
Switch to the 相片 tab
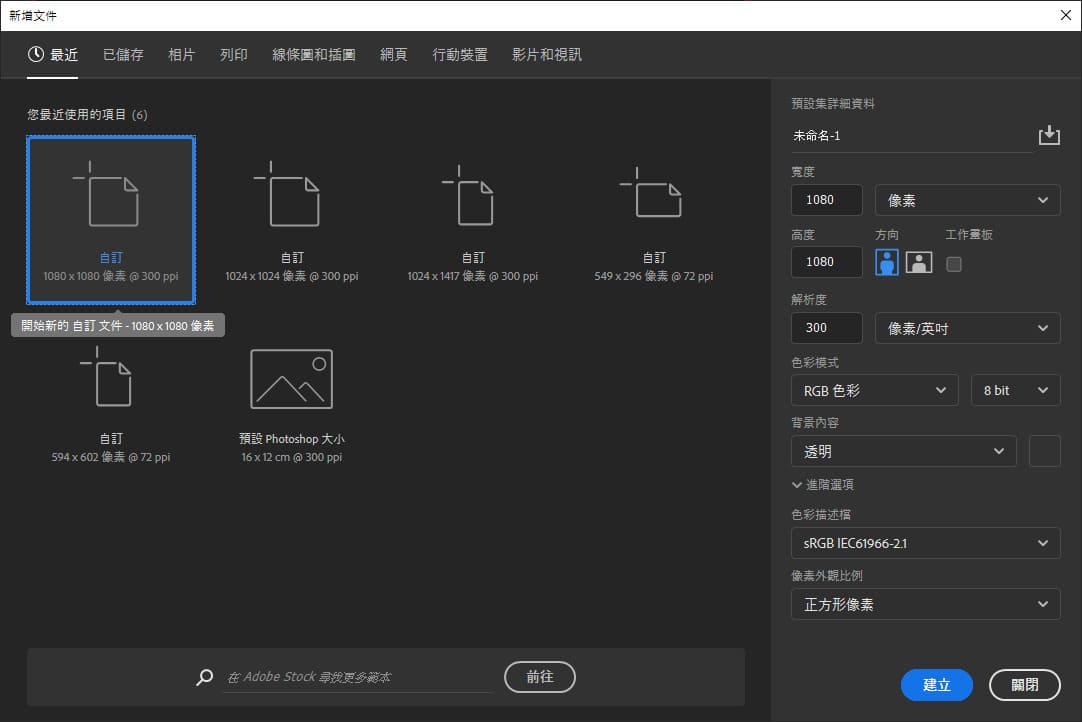[182, 55]
